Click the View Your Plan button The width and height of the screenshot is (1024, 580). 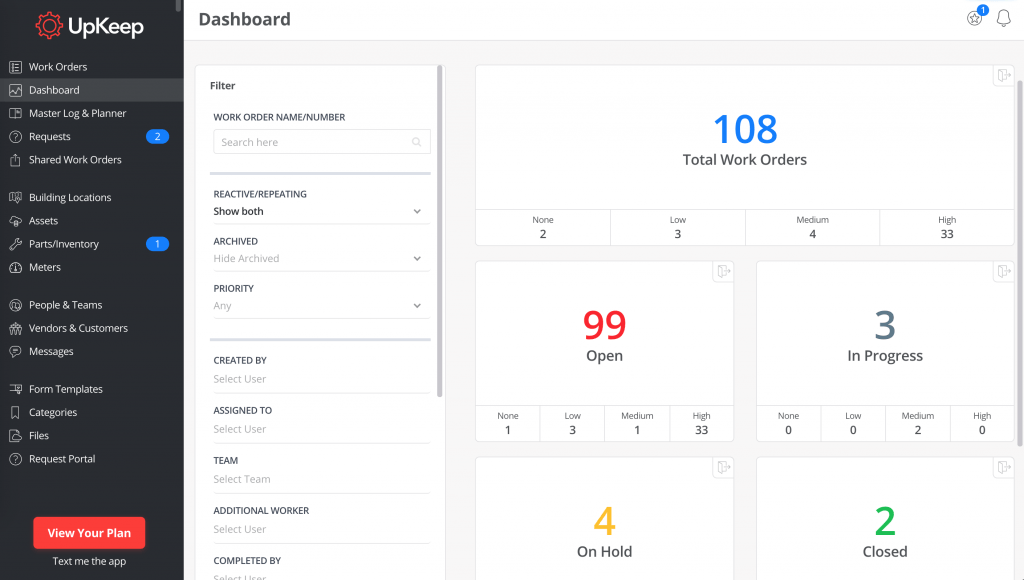[89, 533]
